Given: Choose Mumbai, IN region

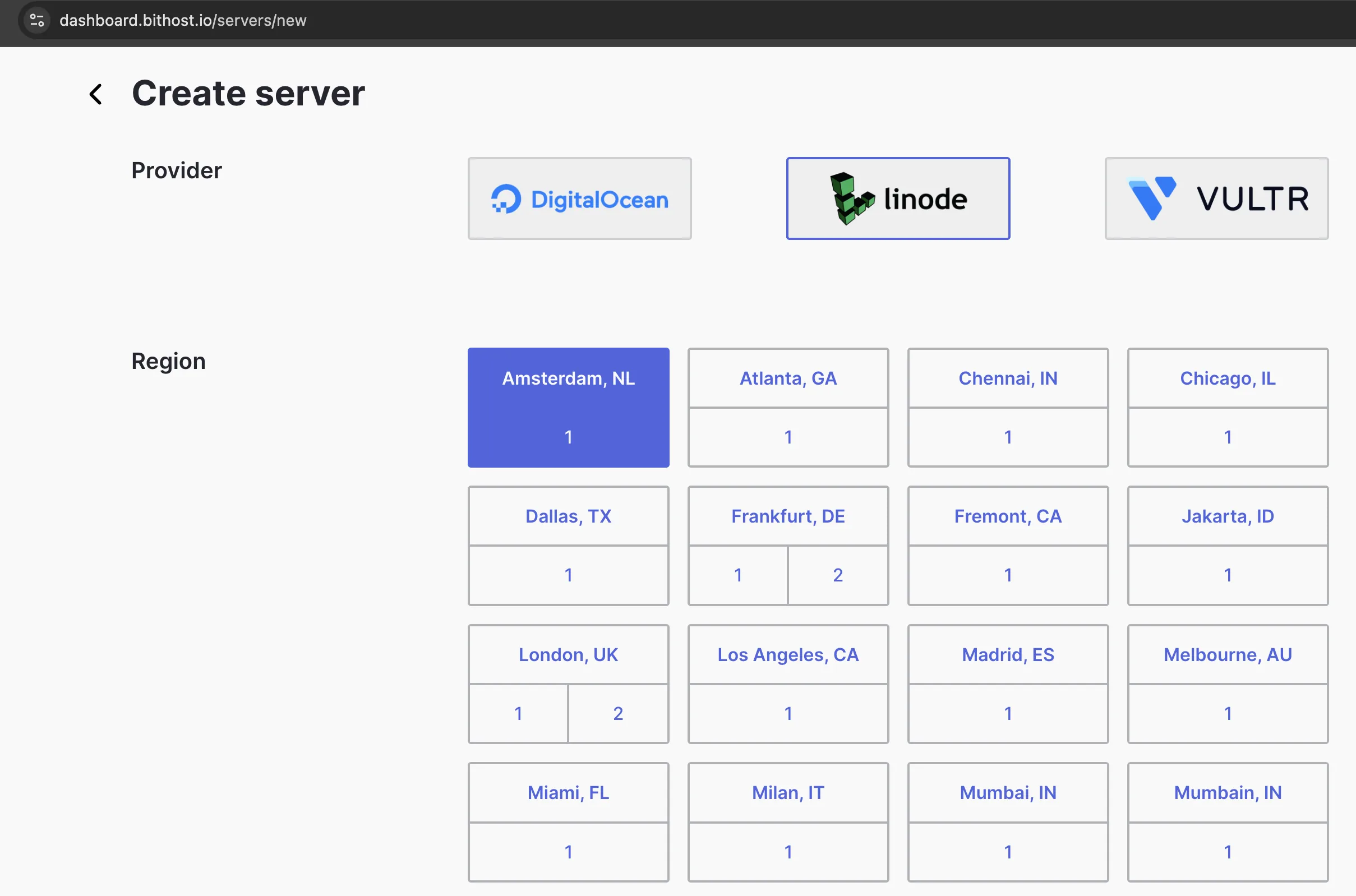Looking at the screenshot, I should [x=1008, y=793].
